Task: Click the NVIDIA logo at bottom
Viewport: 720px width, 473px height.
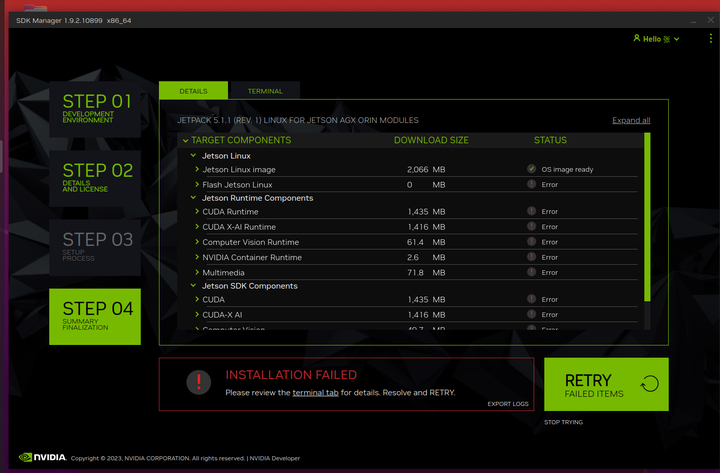Action: pos(43,457)
